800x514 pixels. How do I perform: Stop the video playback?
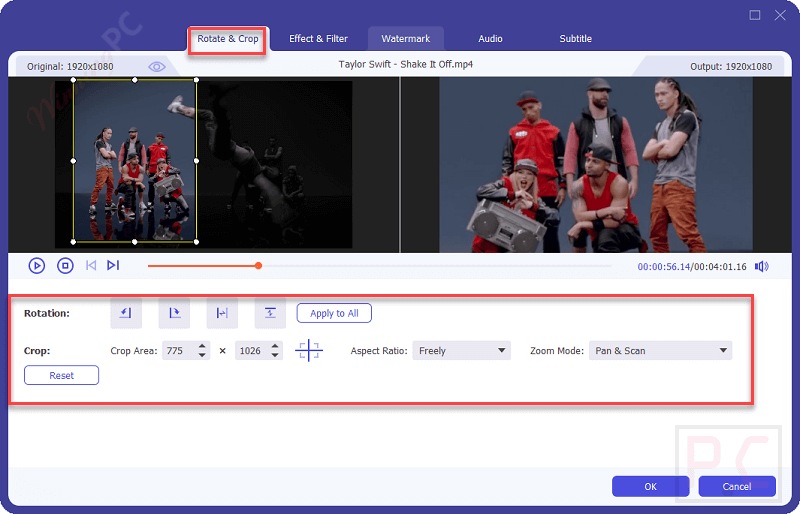coord(65,265)
